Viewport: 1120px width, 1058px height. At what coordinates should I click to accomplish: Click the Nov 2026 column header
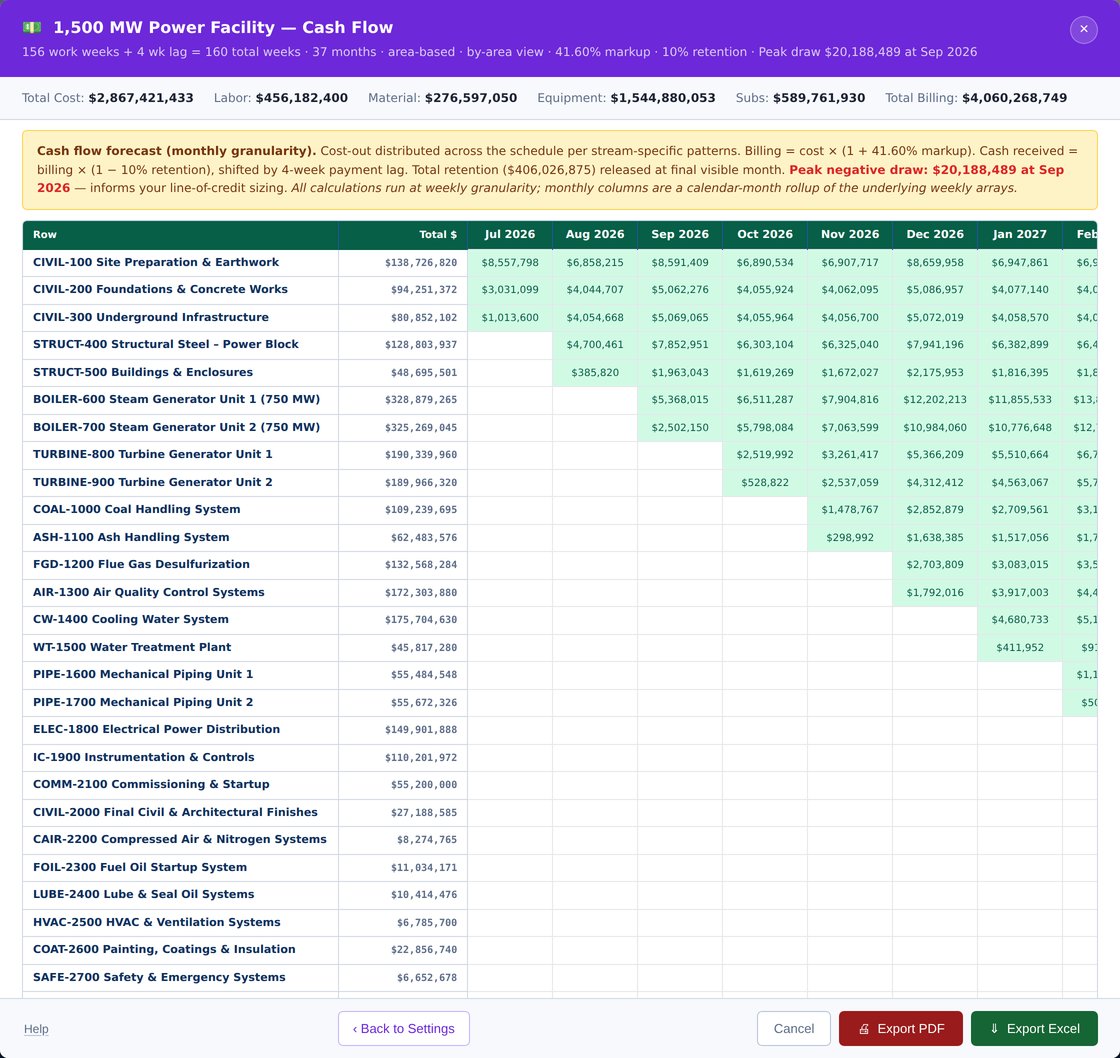(x=849, y=234)
